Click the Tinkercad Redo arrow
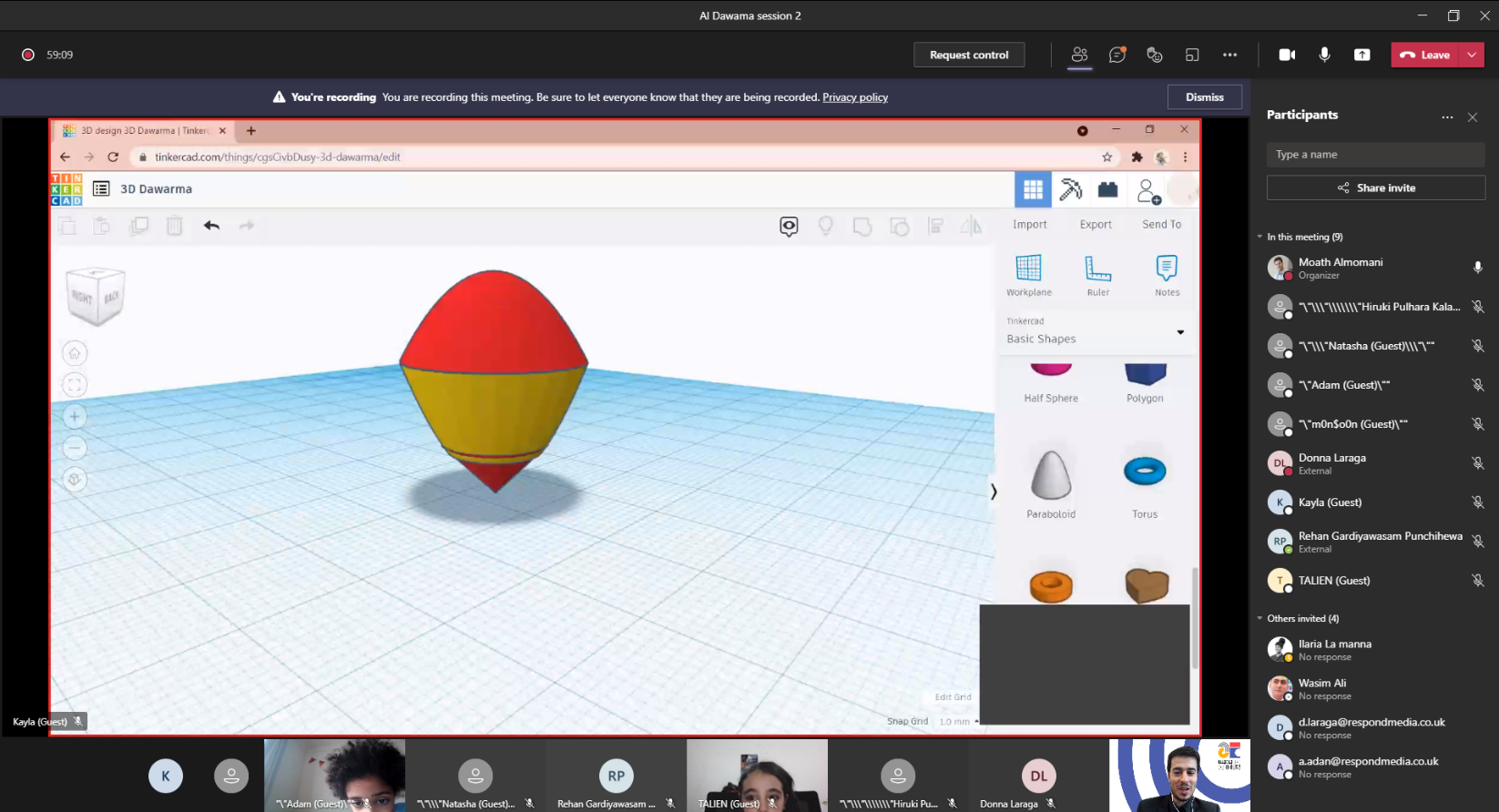 (247, 226)
